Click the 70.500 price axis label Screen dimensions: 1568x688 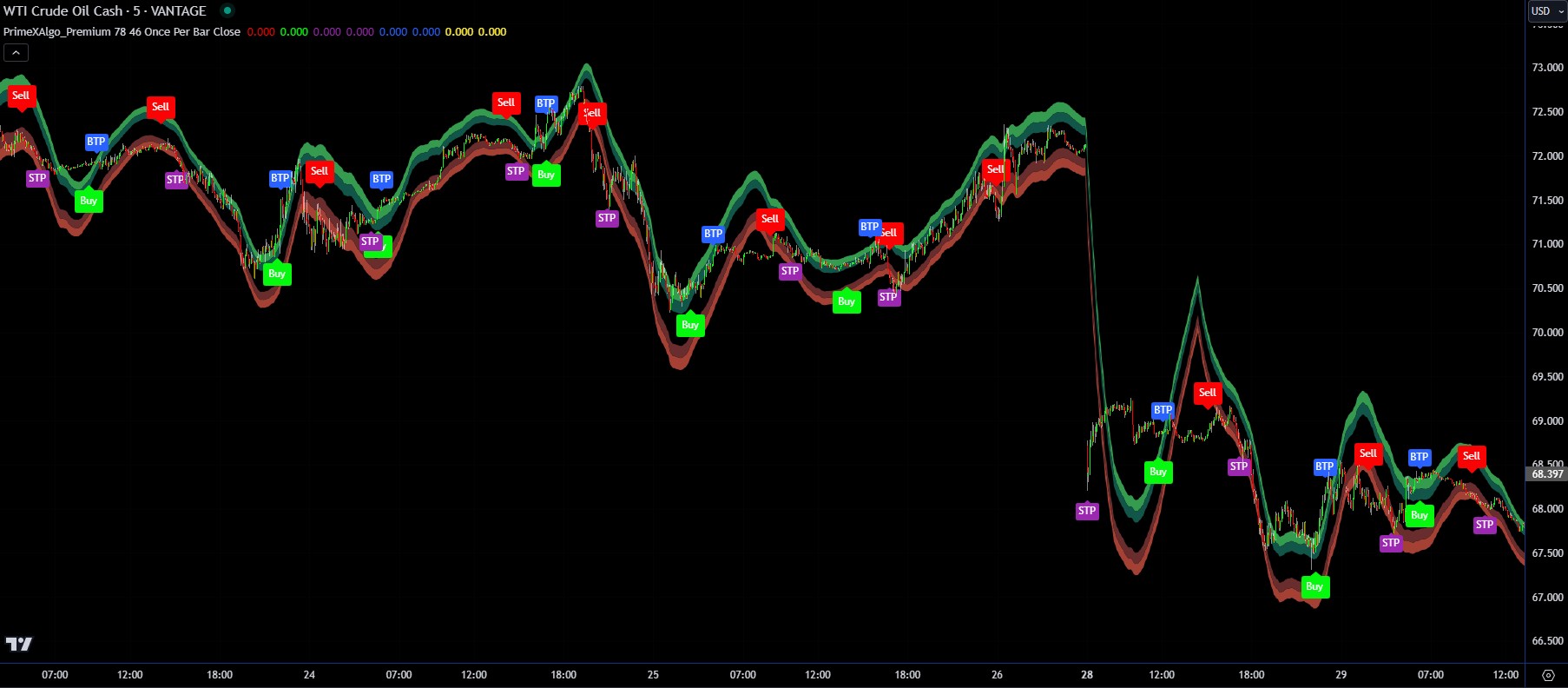pos(1547,288)
